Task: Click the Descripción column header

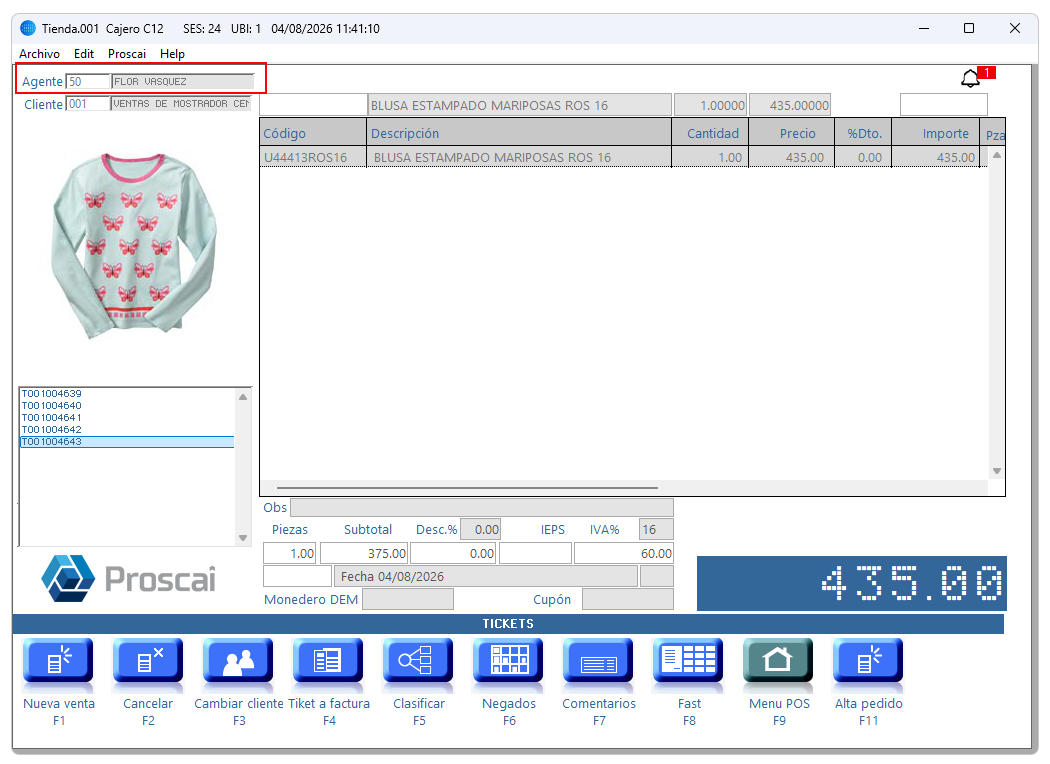Action: pyautogui.click(x=519, y=133)
